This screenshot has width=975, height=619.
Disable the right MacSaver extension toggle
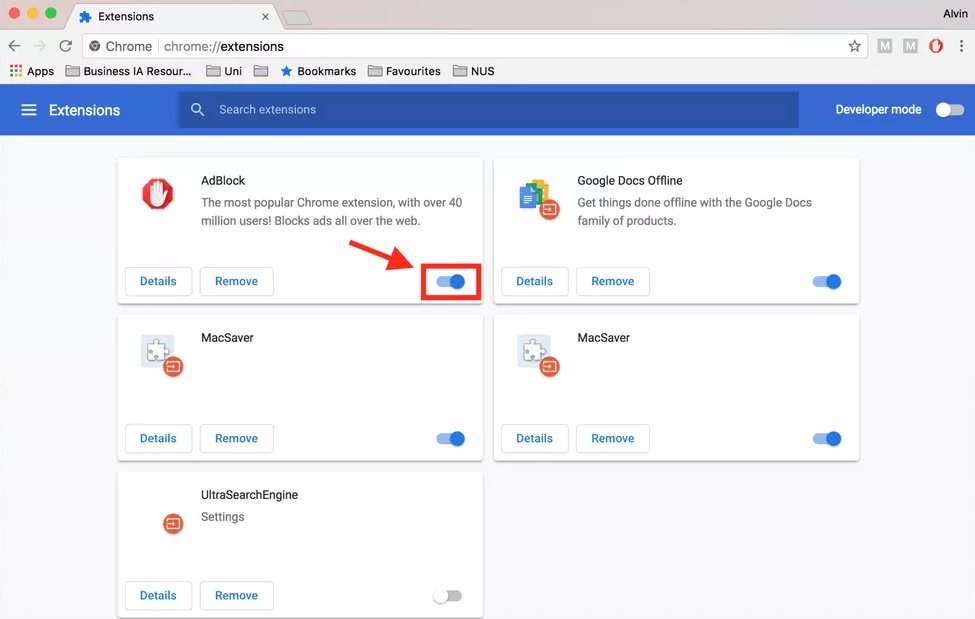[827, 439]
